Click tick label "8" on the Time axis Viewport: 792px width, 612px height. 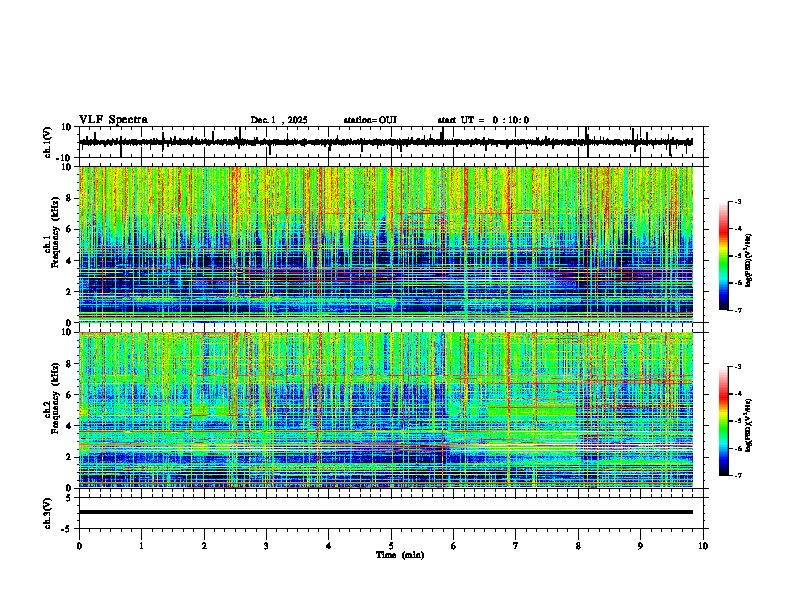[x=578, y=546]
